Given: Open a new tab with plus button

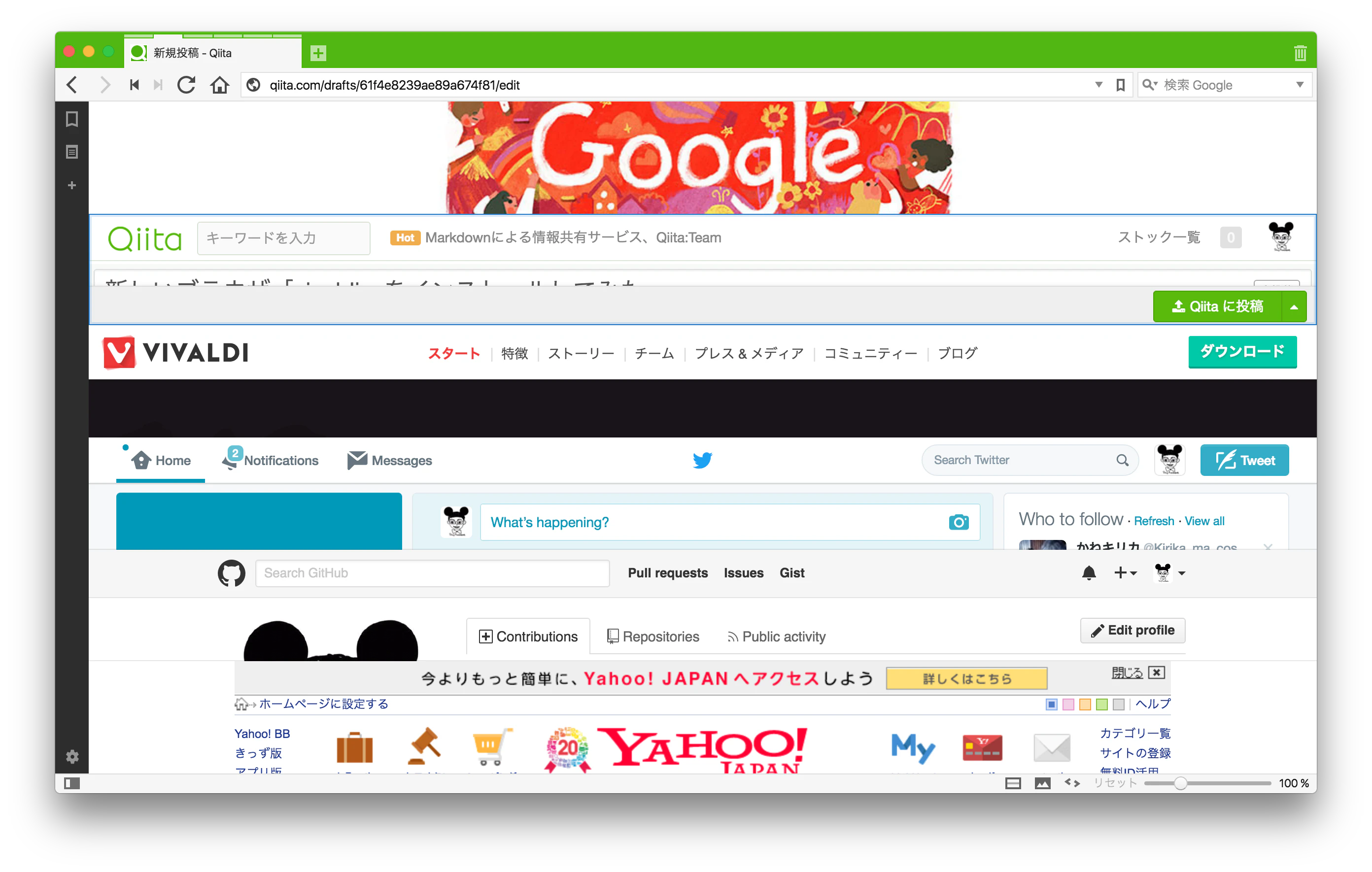Looking at the screenshot, I should 318,53.
